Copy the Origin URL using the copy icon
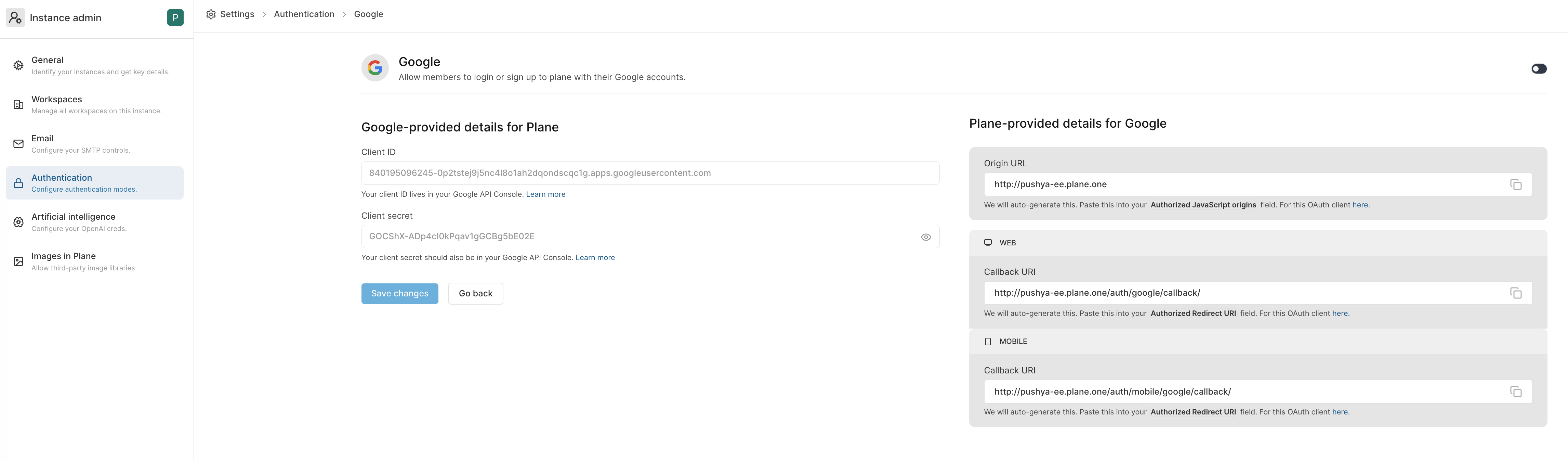Image resolution: width=1568 pixels, height=461 pixels. [1516, 184]
